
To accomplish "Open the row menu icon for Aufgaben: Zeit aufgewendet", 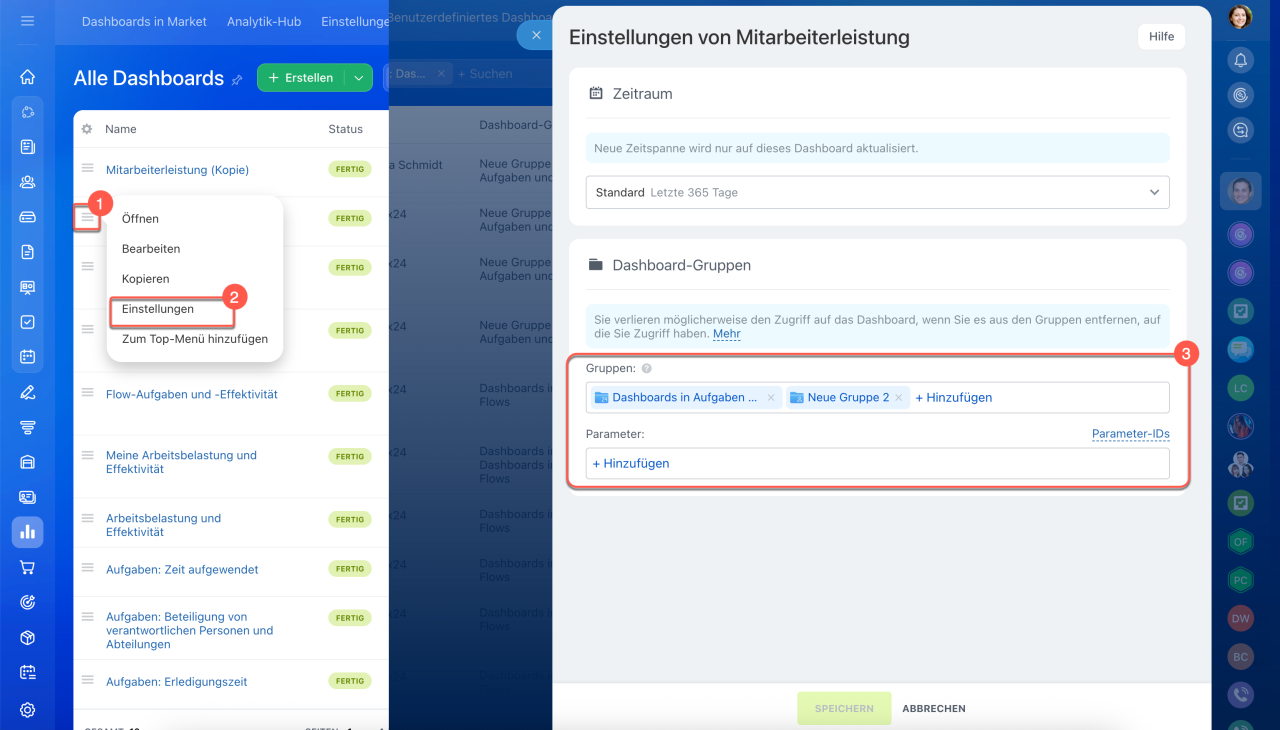I will [88, 567].
